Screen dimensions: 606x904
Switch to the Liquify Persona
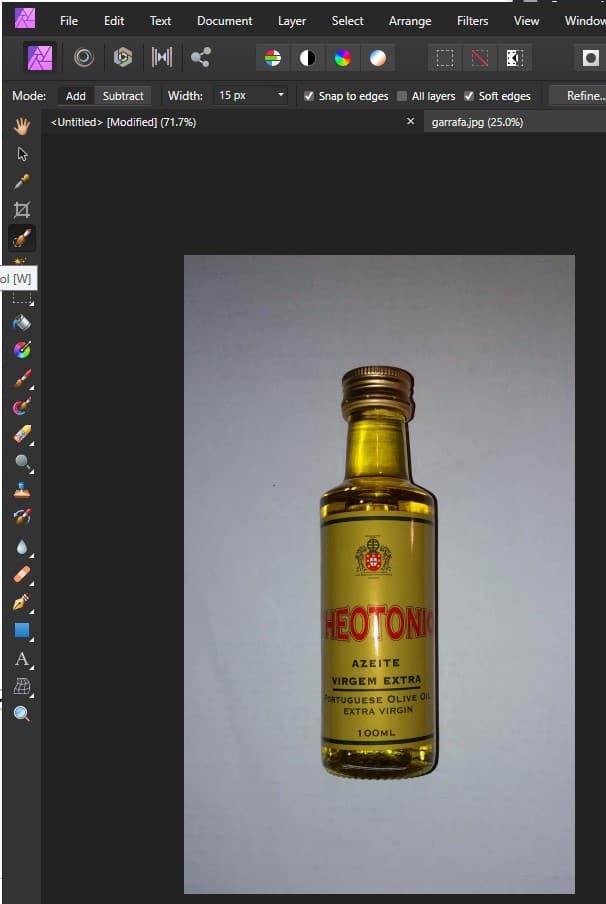pos(84,58)
